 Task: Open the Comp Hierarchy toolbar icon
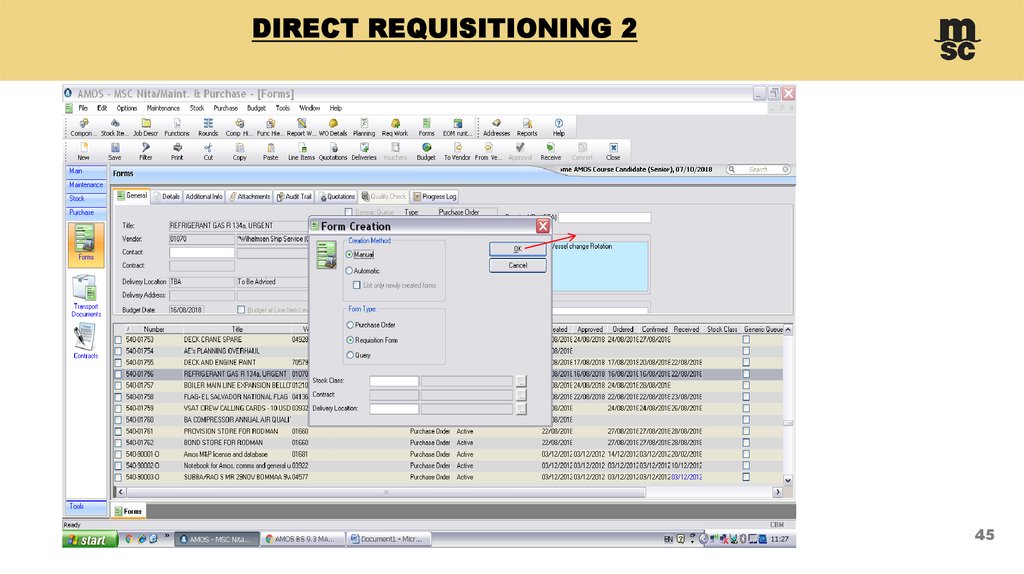coord(239,127)
